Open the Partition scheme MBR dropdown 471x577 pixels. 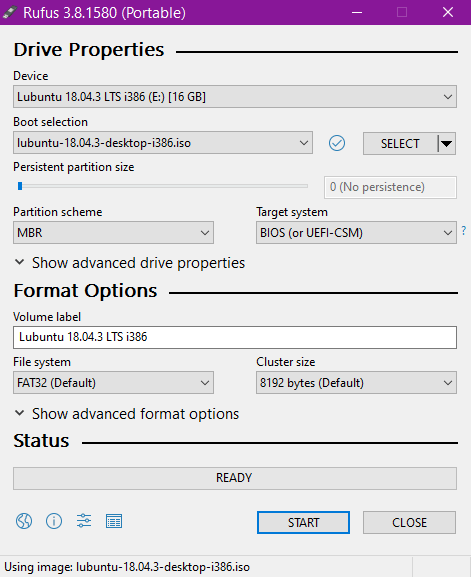[x=113, y=233]
